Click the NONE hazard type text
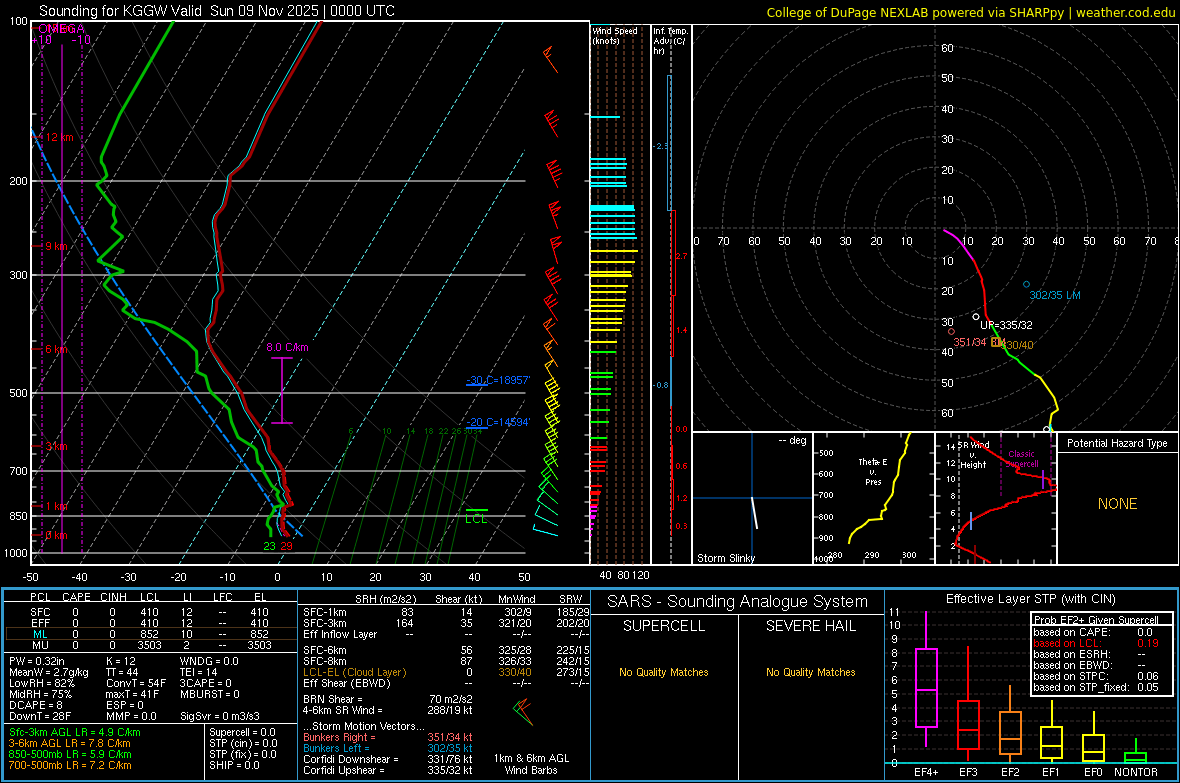The image size is (1180, 783). (1117, 504)
